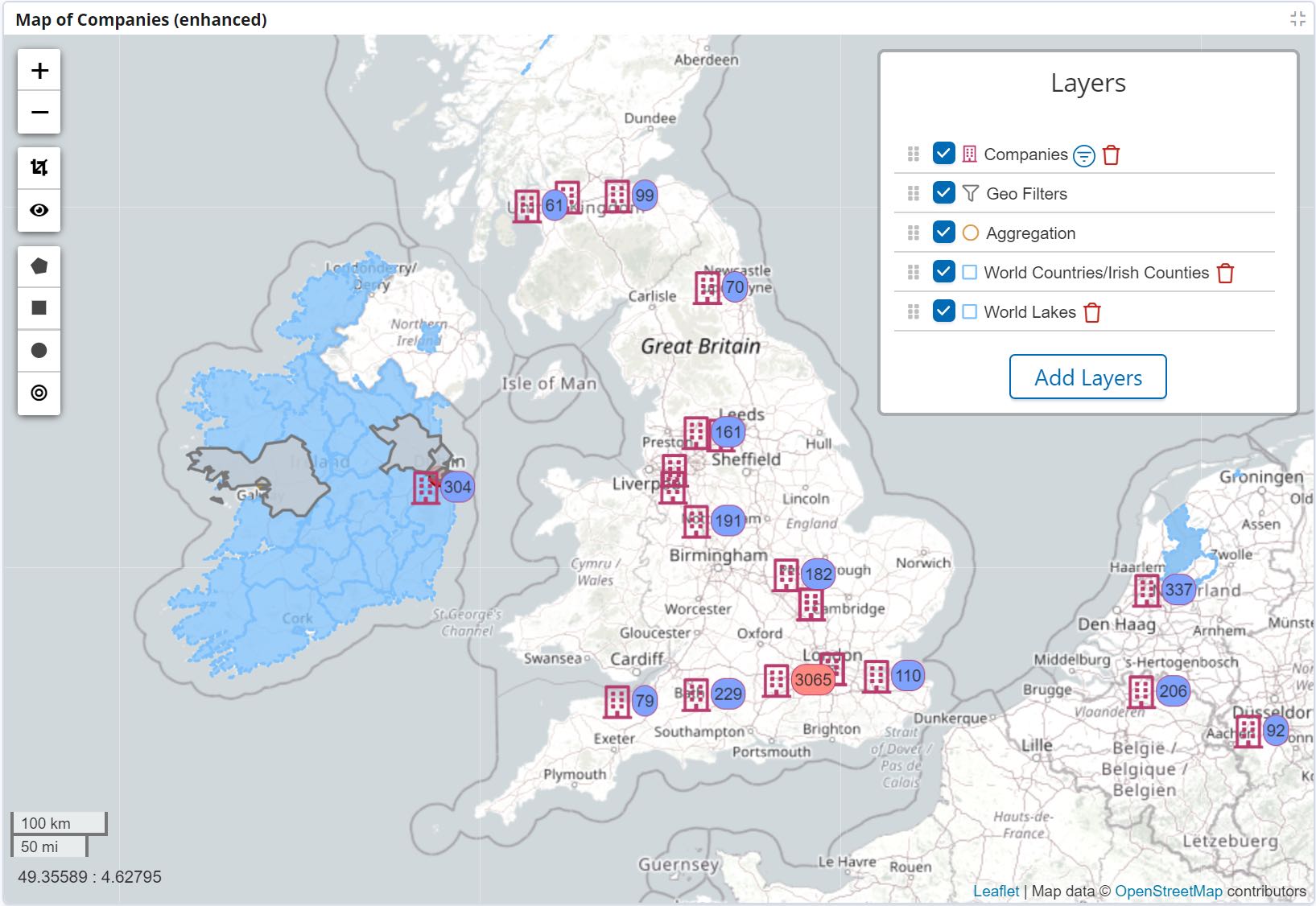The image size is (1316, 906).
Task: Click the Companies building layer icon
Action: (x=970, y=154)
